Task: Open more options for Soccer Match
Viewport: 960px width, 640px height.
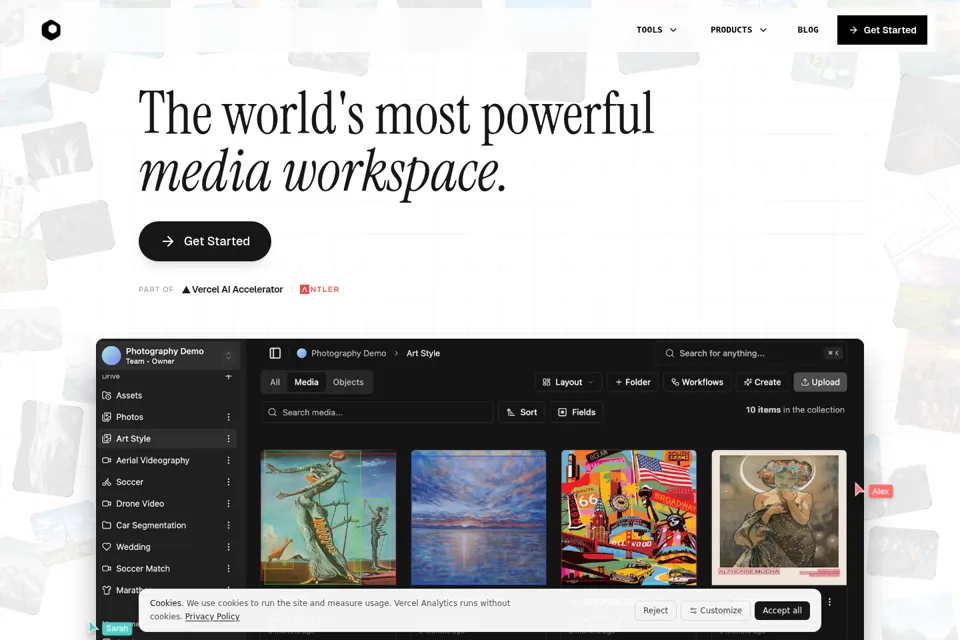Action: point(228,568)
